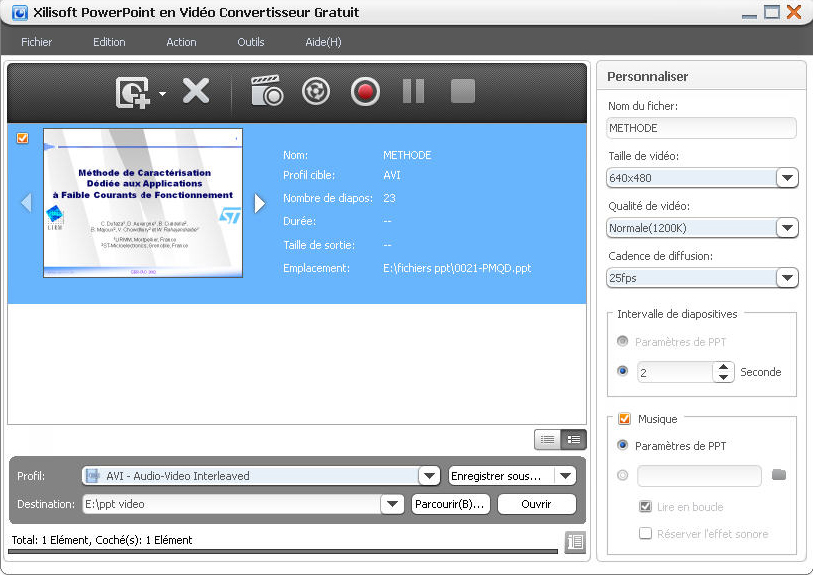Click the clapperboard camera rehearsal icon
The width and height of the screenshot is (813, 575).
(267, 91)
